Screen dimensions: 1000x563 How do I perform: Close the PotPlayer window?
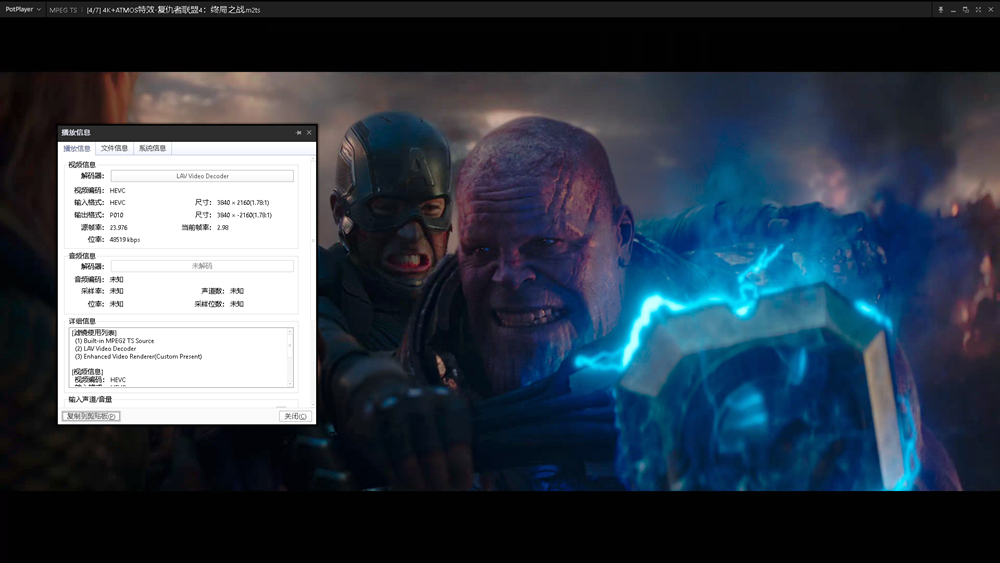(990, 10)
